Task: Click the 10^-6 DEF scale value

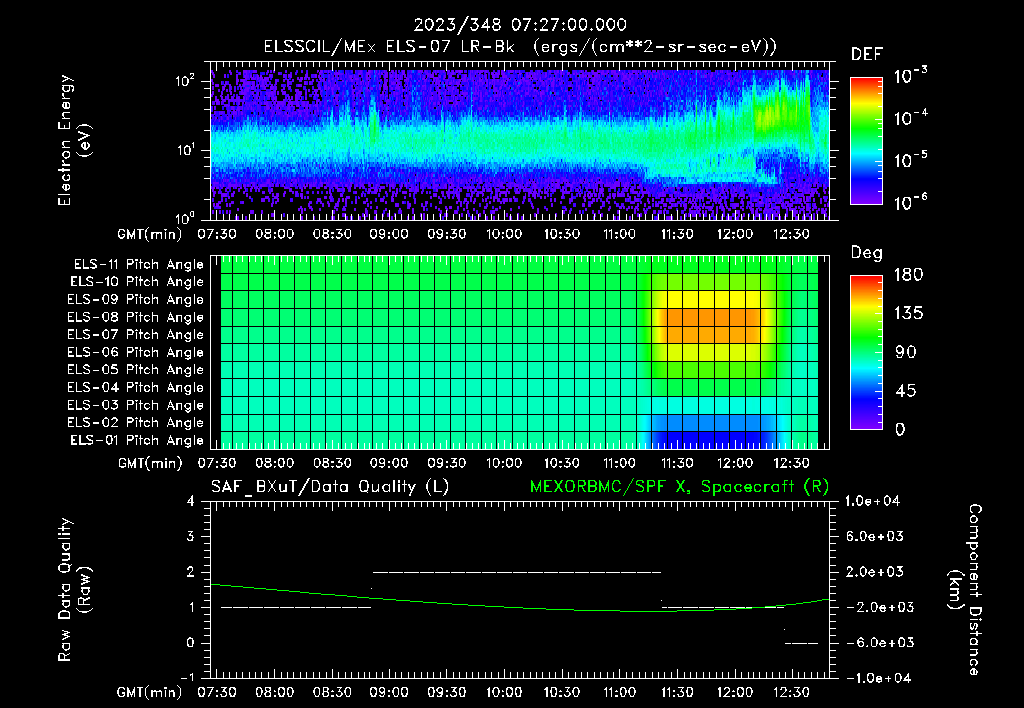Action: pyautogui.click(x=910, y=202)
